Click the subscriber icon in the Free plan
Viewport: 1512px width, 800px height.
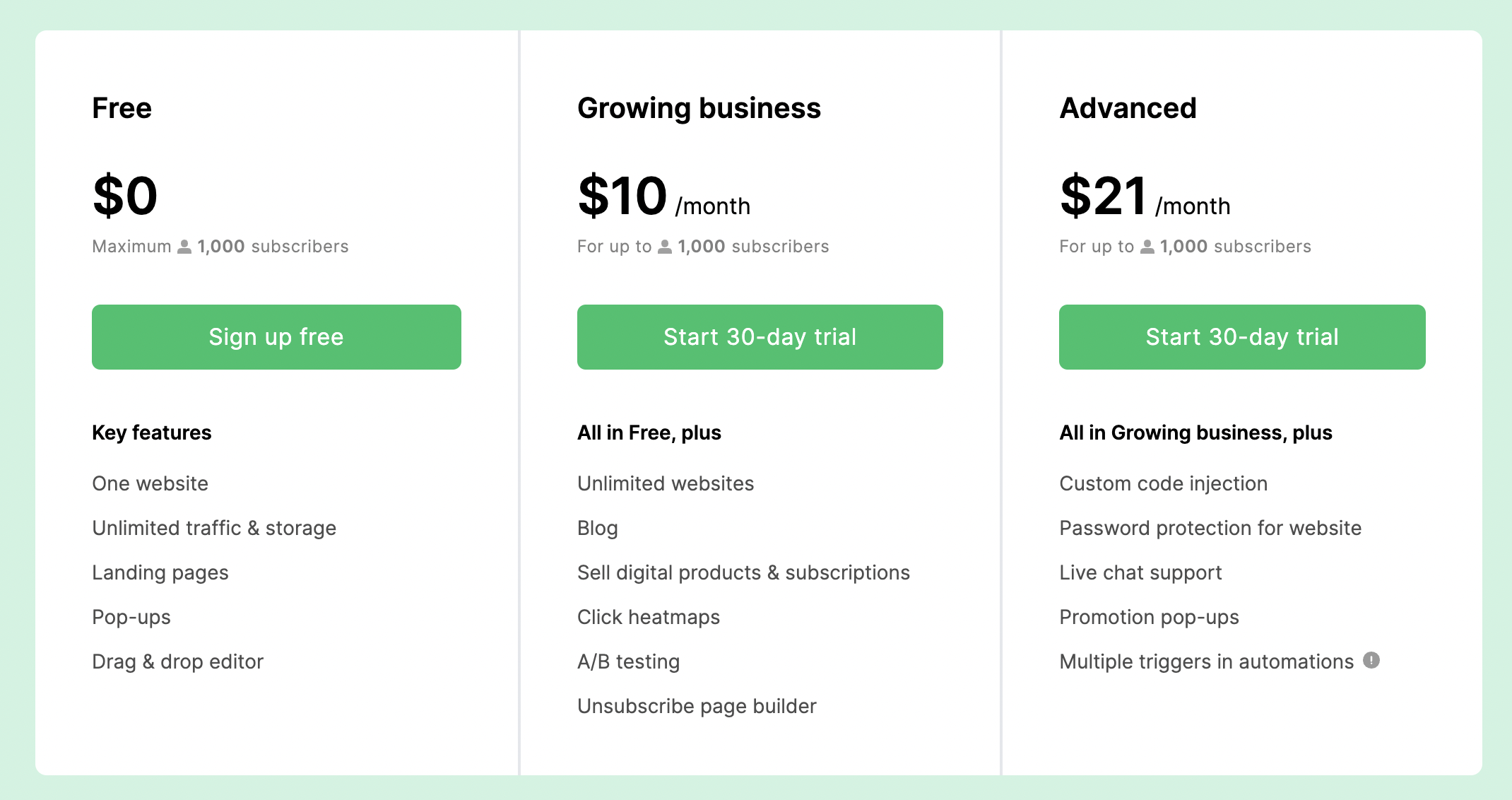[184, 246]
